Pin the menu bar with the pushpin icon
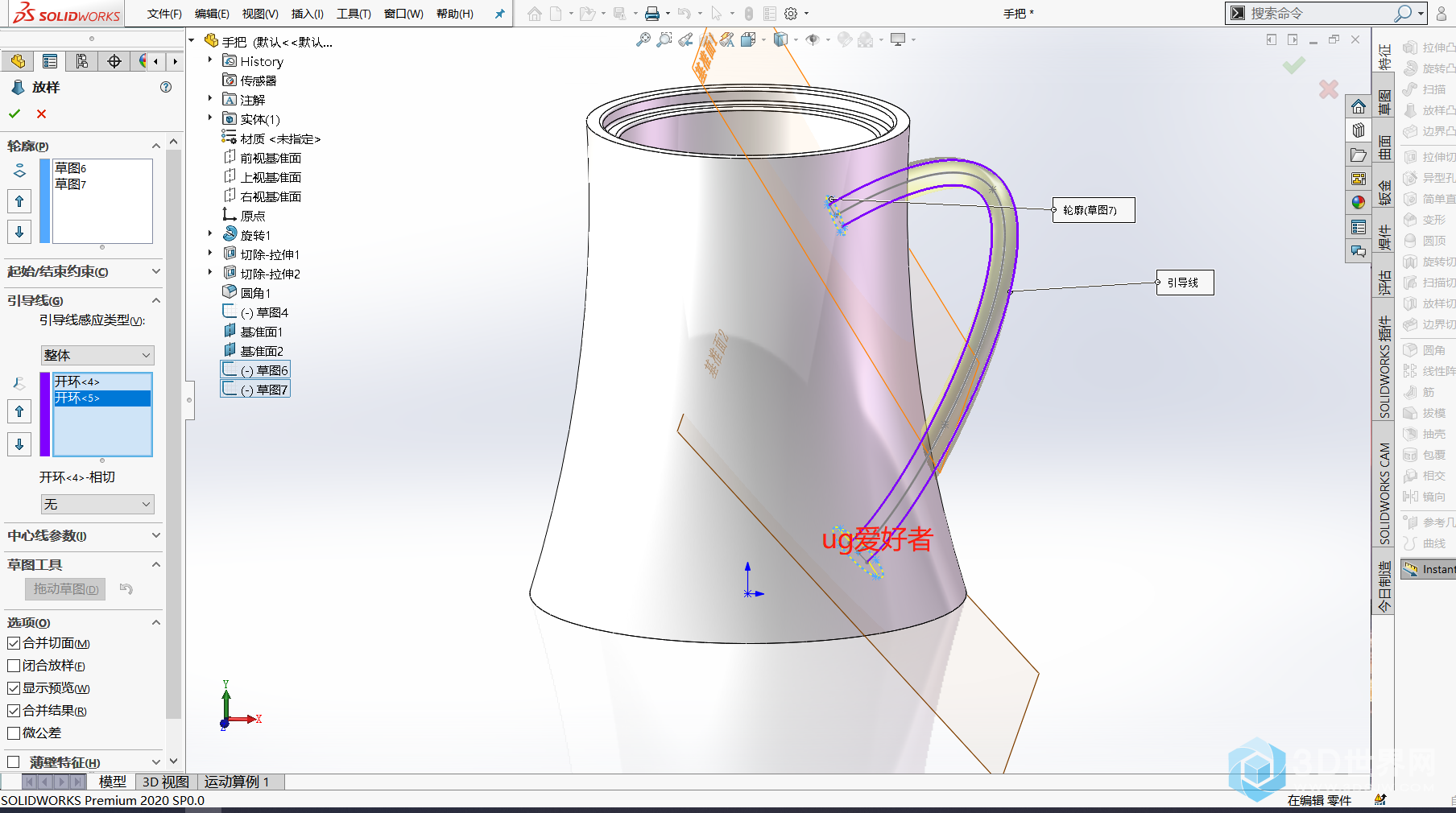The height and width of the screenshot is (813, 1456). (x=499, y=14)
